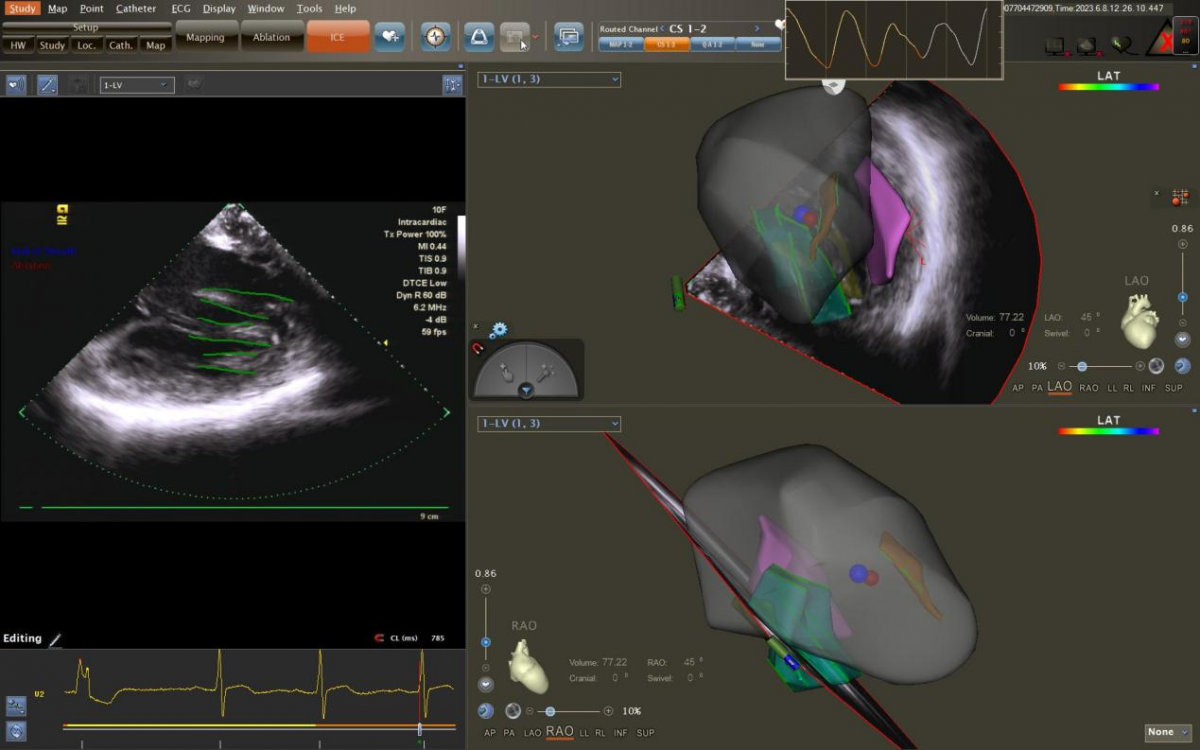Viewport: 1200px width, 750px height.
Task: Click the Ablation mode button
Action: click(x=271, y=38)
